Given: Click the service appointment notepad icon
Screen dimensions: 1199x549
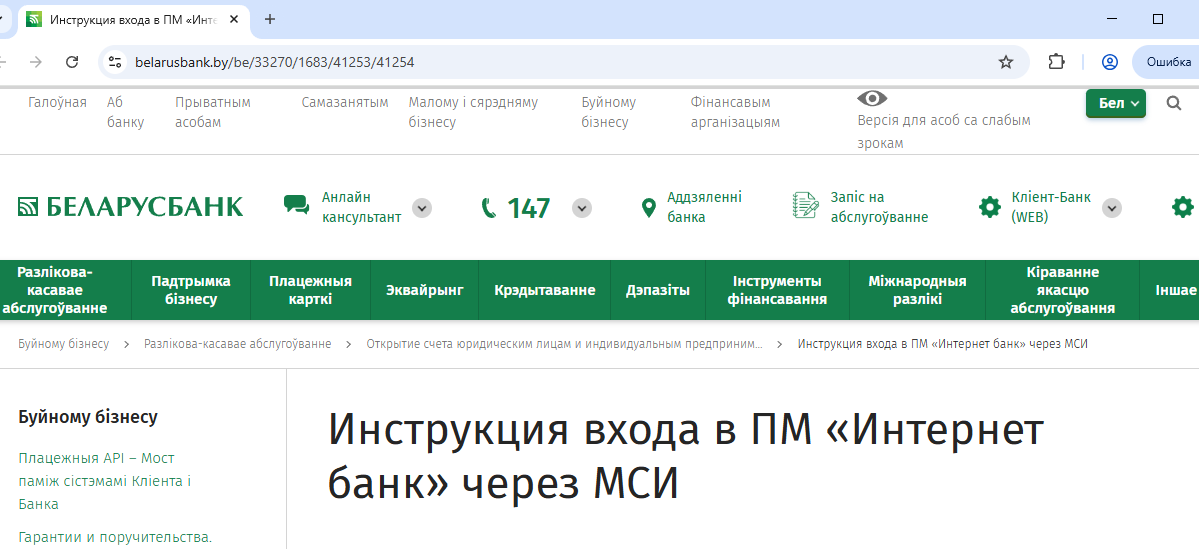Looking at the screenshot, I should click(x=806, y=206).
